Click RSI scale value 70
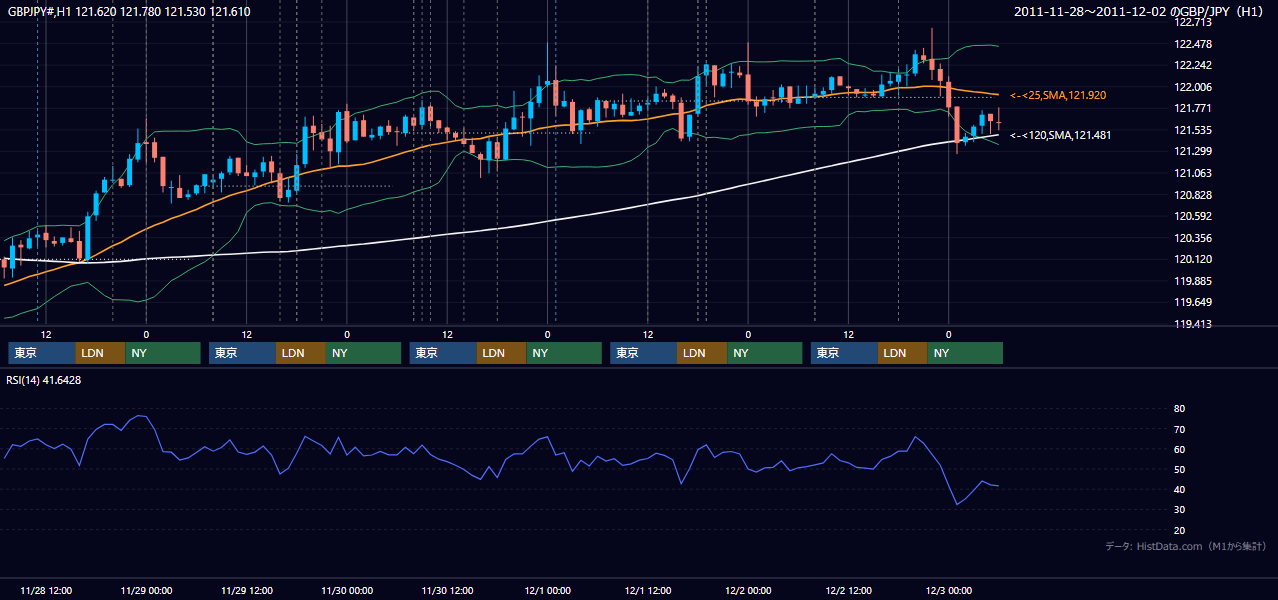The image size is (1278, 600). [x=1179, y=429]
